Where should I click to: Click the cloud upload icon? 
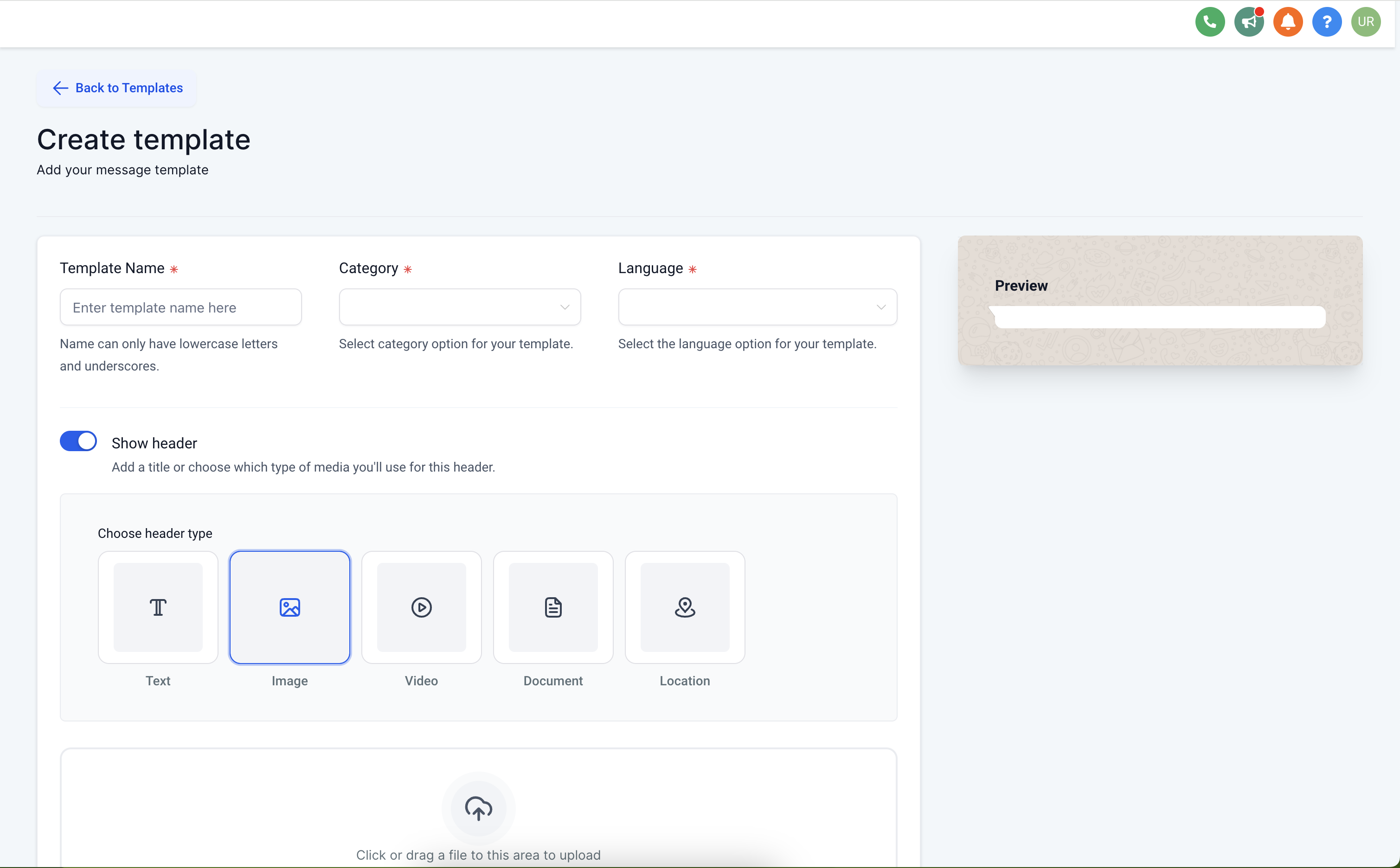click(478, 808)
